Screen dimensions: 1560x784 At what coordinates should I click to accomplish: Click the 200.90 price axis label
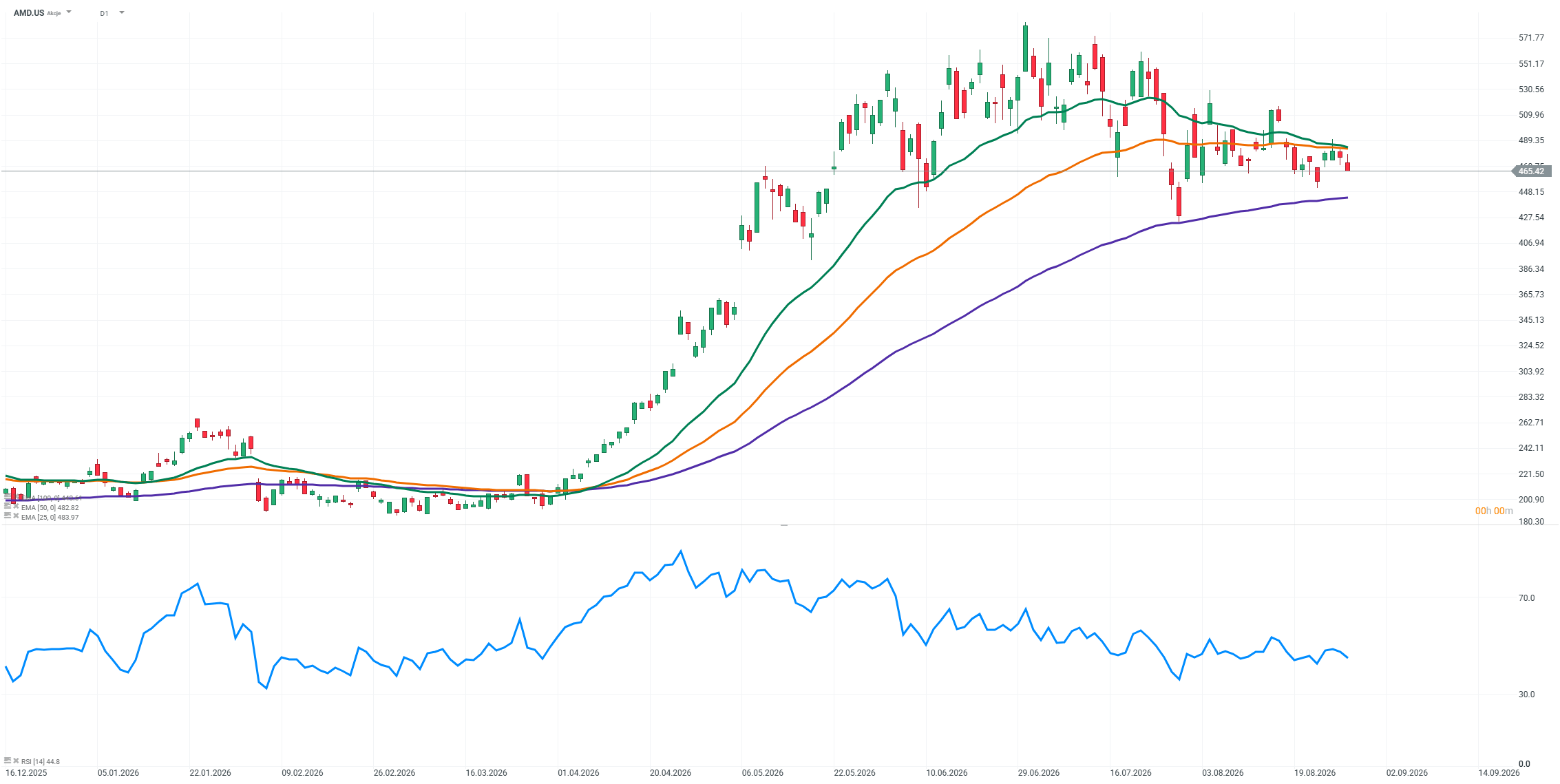coord(1531,500)
